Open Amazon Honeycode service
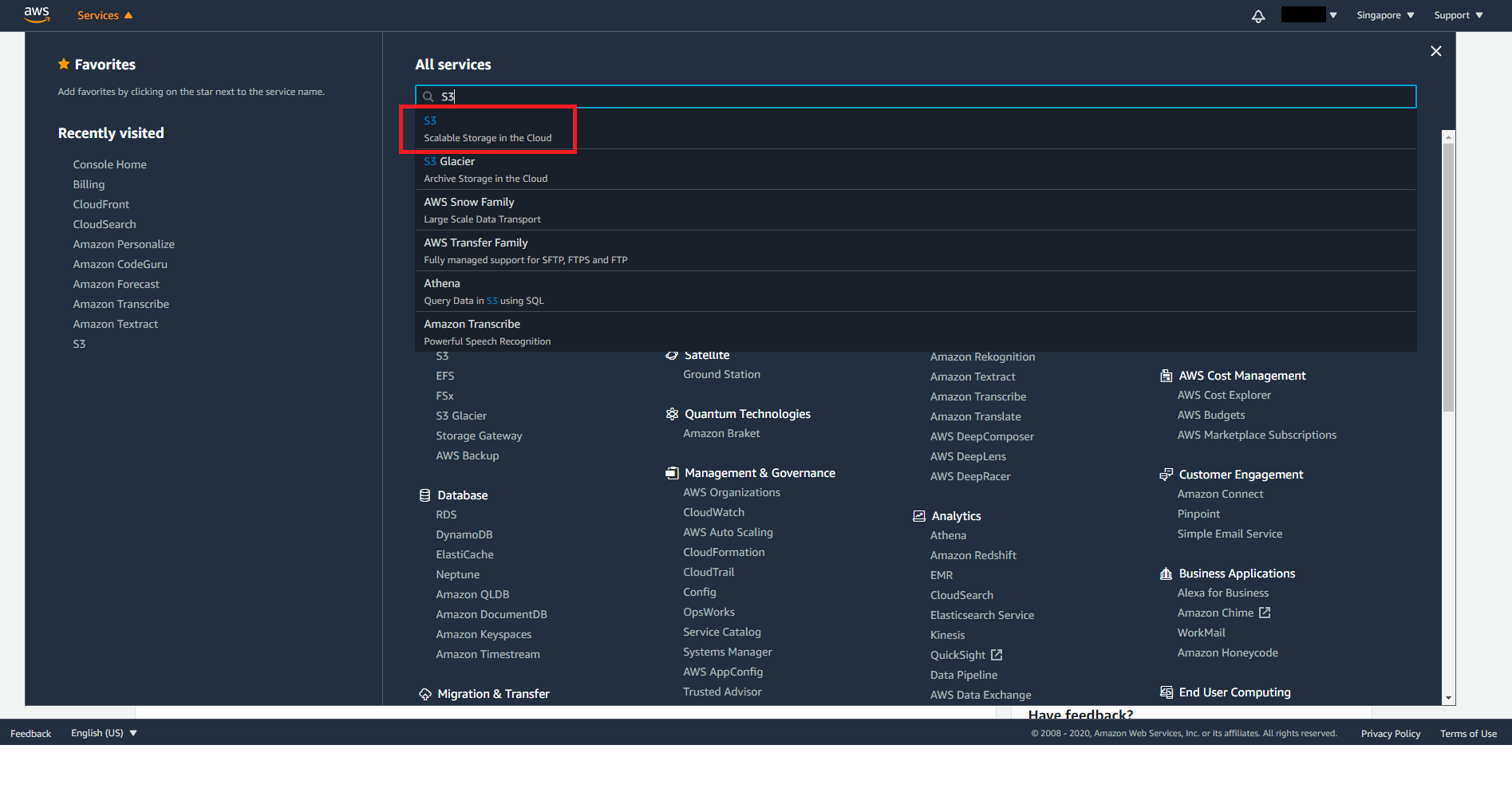The image size is (1512, 804). (1227, 652)
